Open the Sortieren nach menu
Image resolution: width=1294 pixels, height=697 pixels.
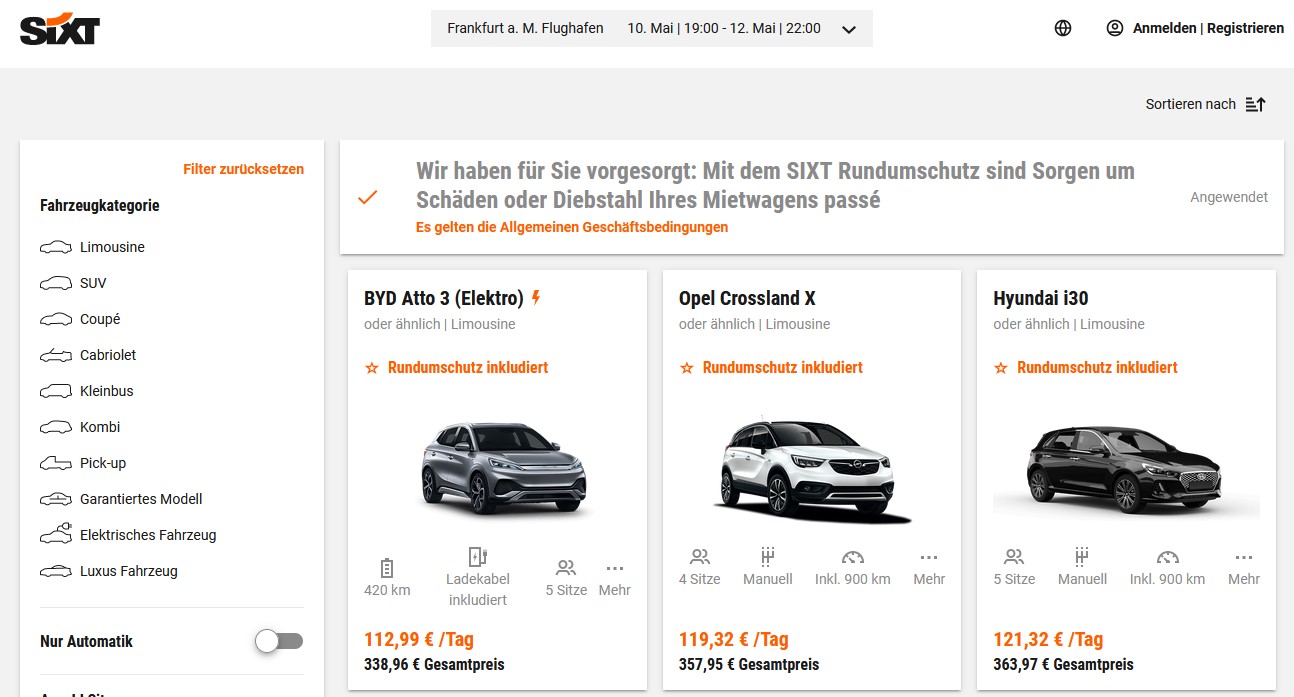coord(1206,104)
